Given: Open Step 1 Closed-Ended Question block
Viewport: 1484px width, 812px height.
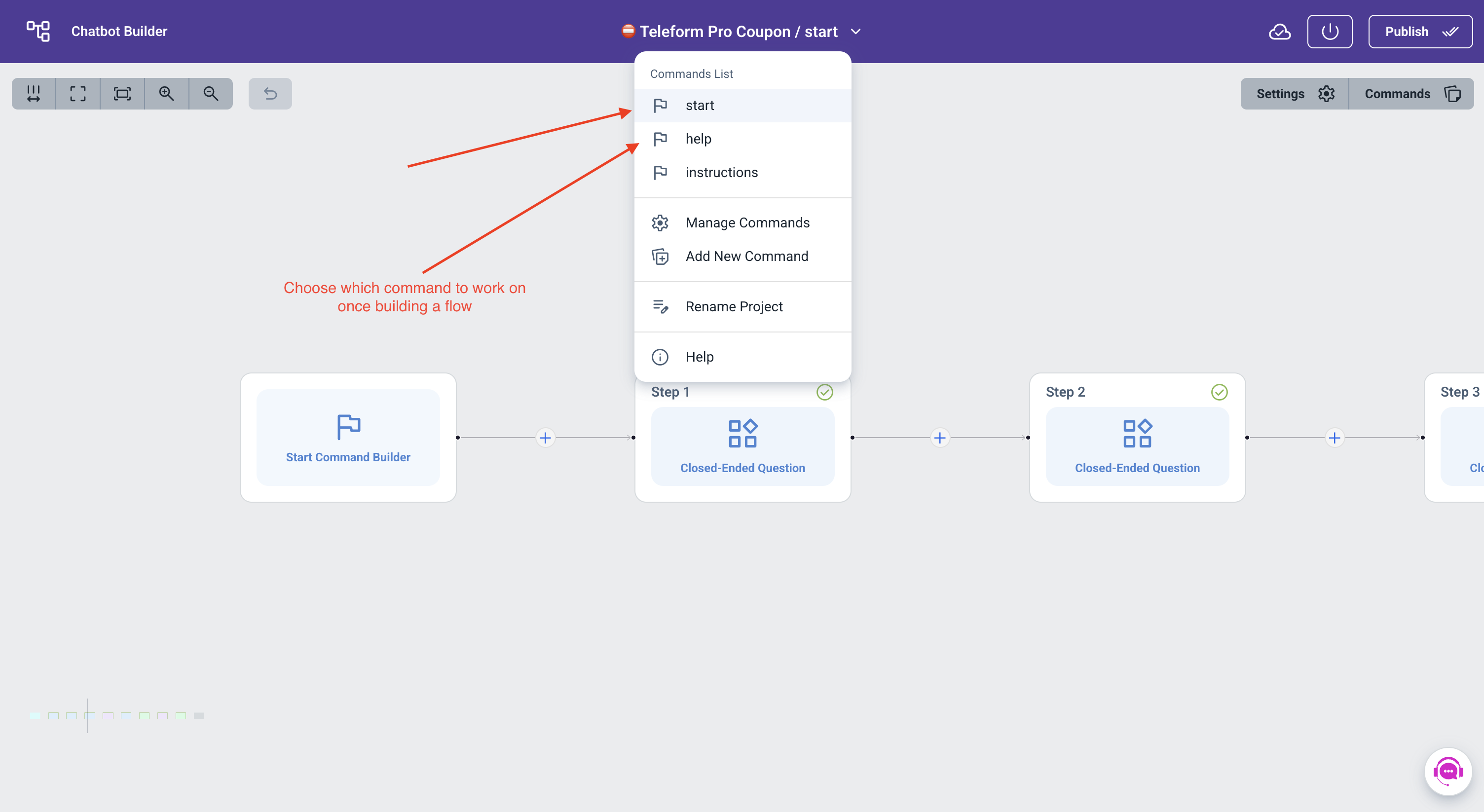Looking at the screenshot, I should 742,446.
